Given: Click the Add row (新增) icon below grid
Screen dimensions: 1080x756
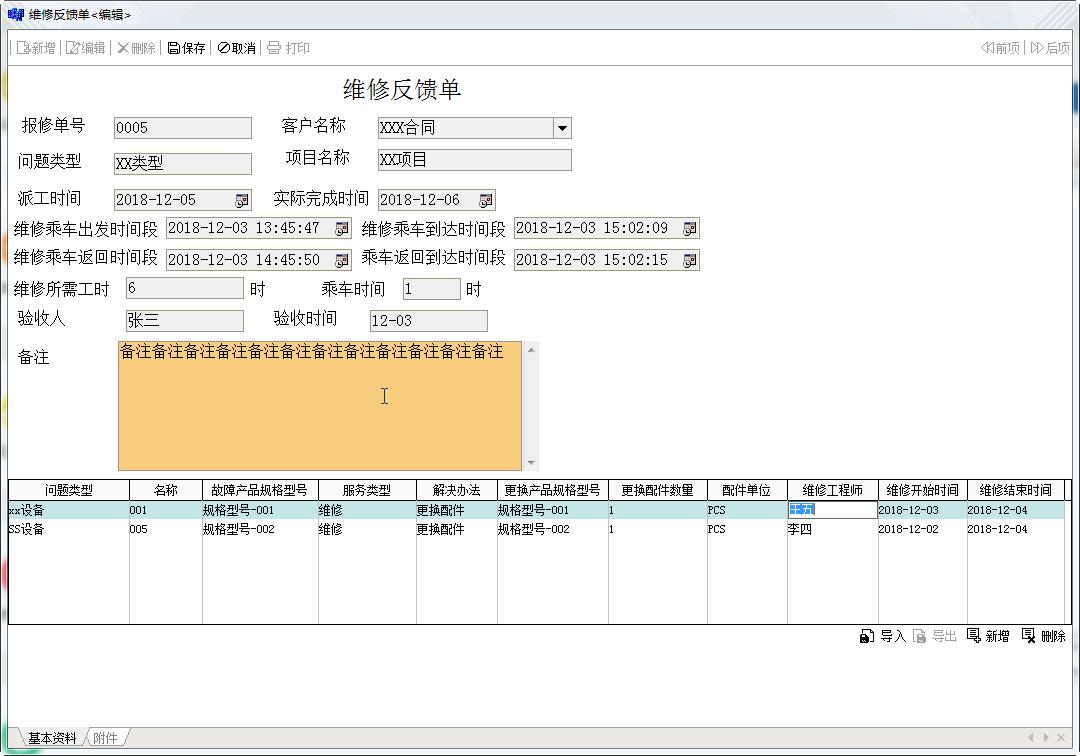Looking at the screenshot, I should (973, 636).
